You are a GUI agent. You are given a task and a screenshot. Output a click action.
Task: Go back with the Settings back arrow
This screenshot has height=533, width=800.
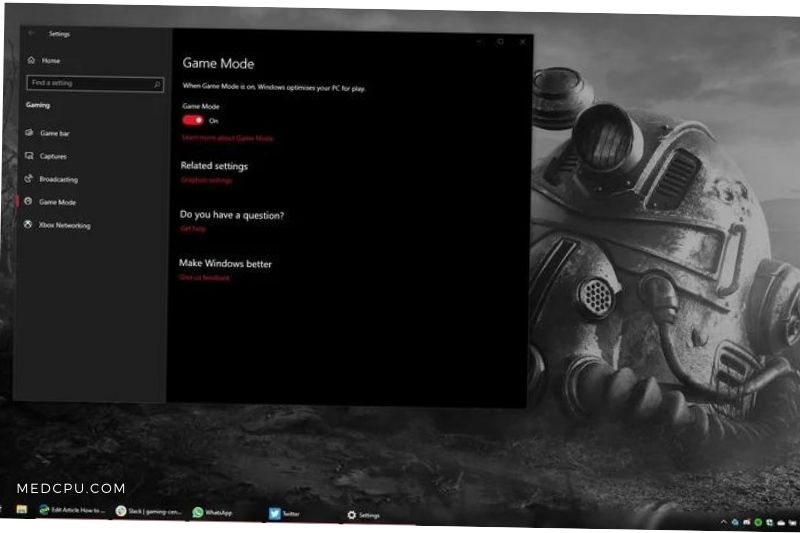point(32,33)
